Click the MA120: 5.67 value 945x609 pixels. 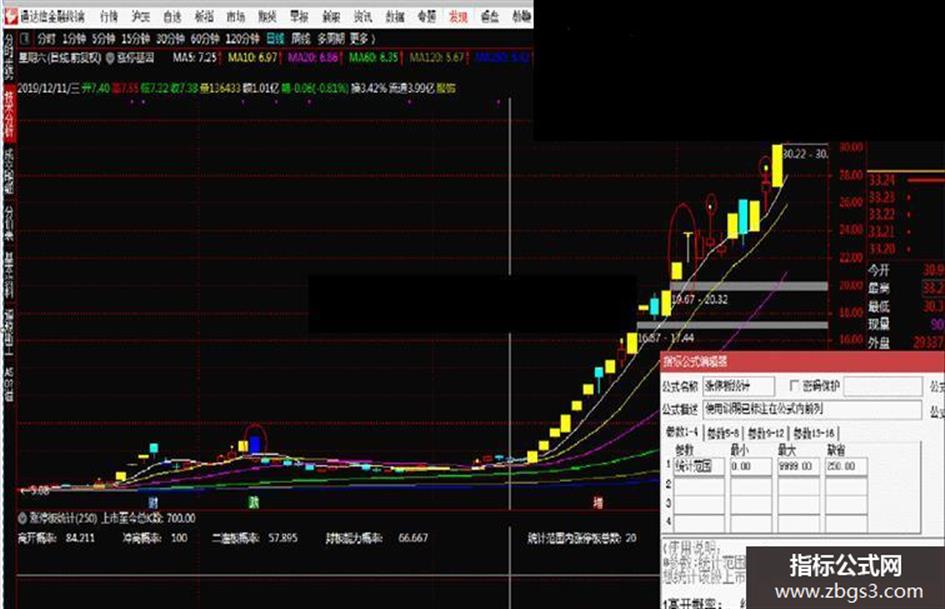(x=438, y=58)
